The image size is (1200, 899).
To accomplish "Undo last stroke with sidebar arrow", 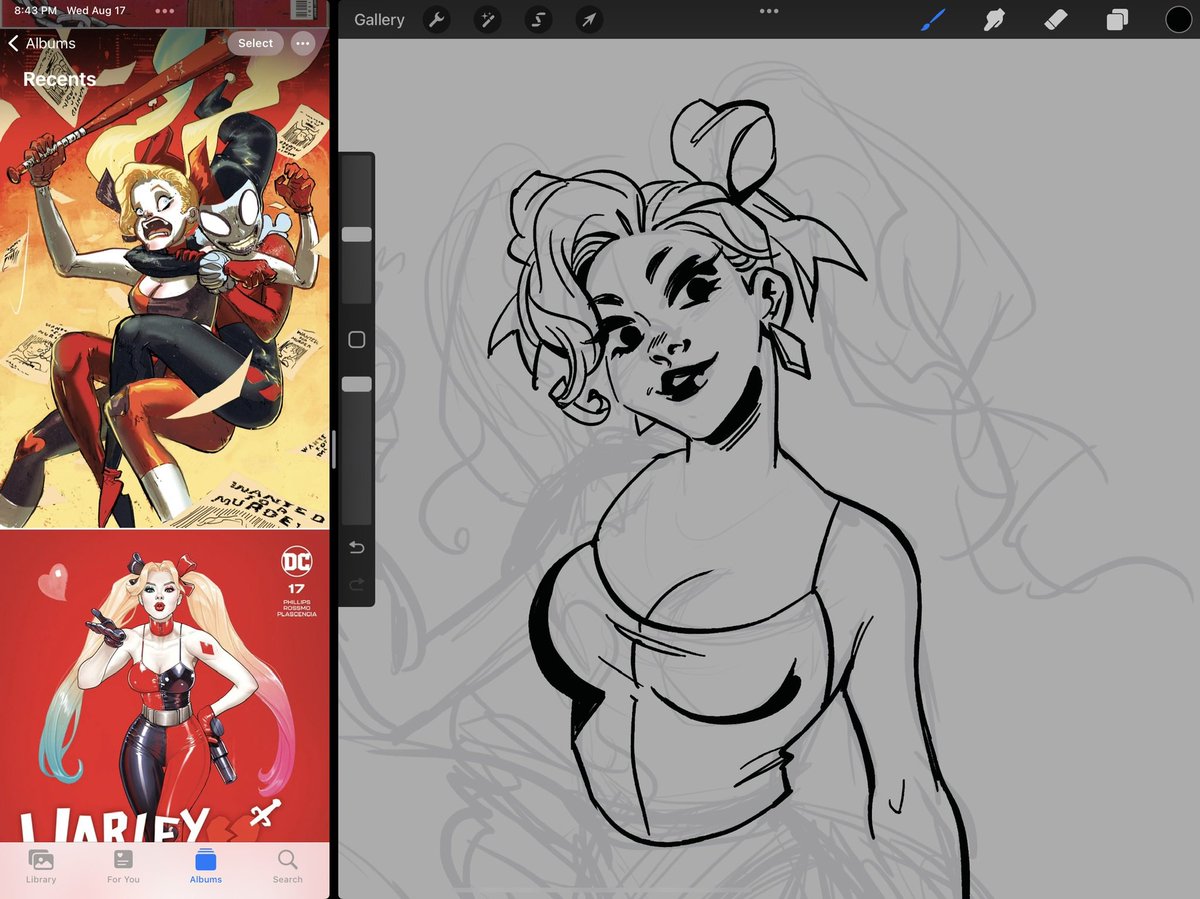I will click(357, 548).
